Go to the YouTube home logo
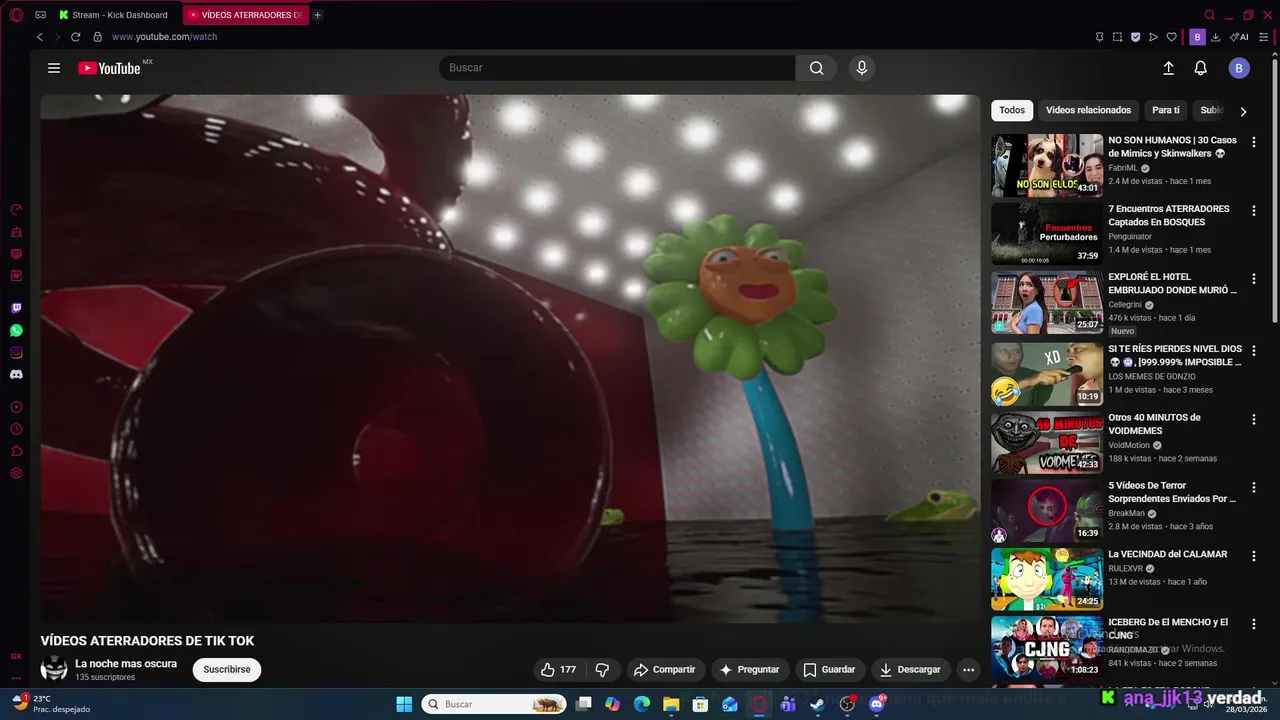1280x720 pixels. click(x=110, y=68)
